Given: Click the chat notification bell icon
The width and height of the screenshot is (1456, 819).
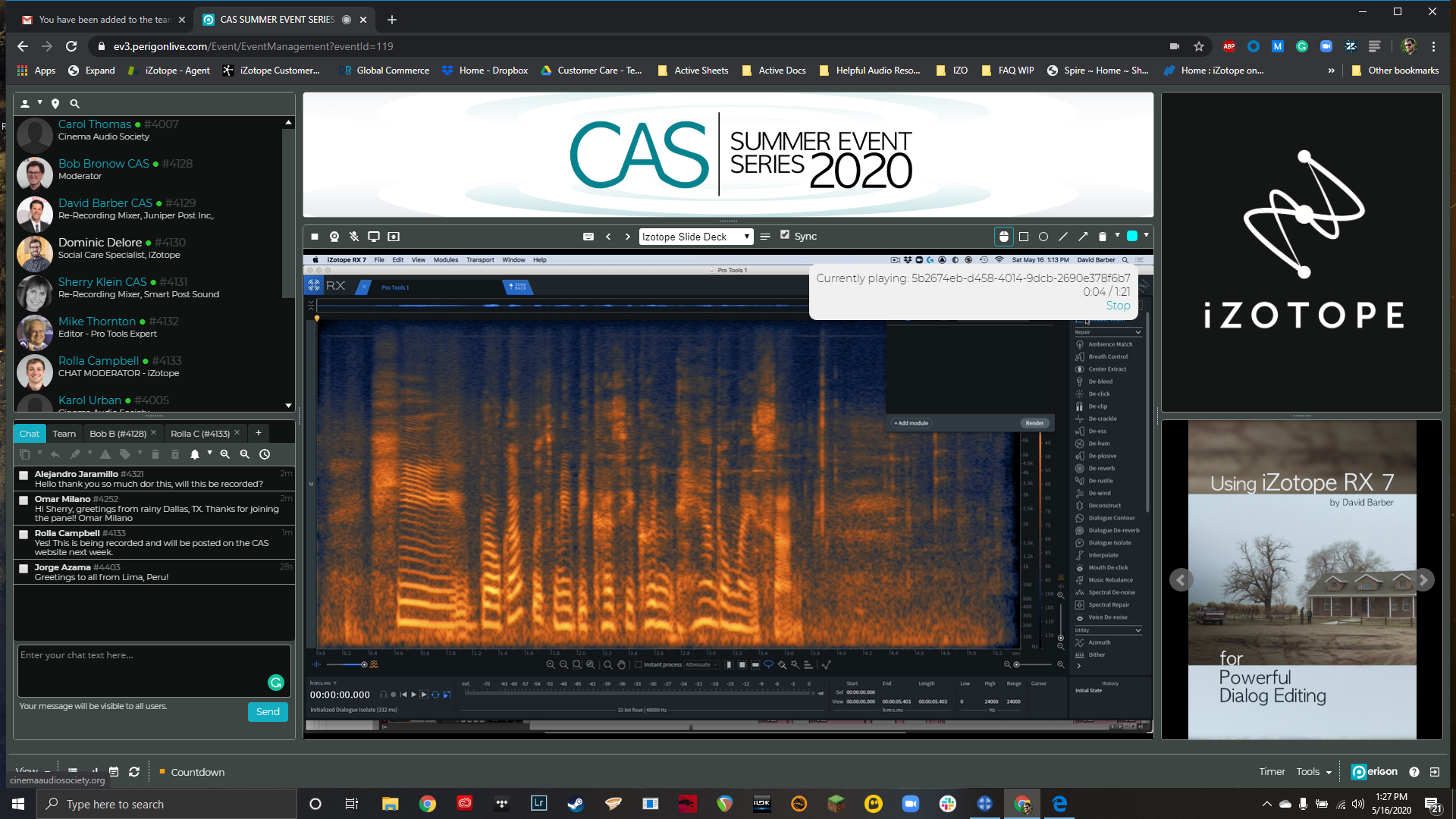Looking at the screenshot, I should click(x=195, y=454).
